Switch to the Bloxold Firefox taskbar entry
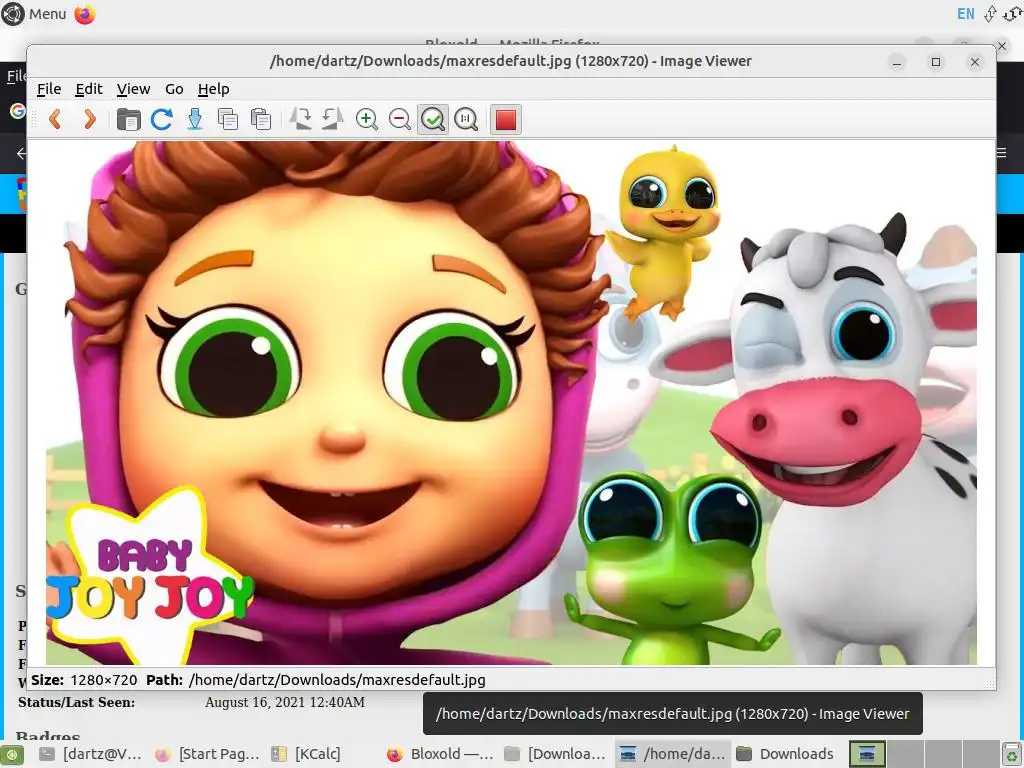Viewport: 1024px width, 768px height. (440, 754)
